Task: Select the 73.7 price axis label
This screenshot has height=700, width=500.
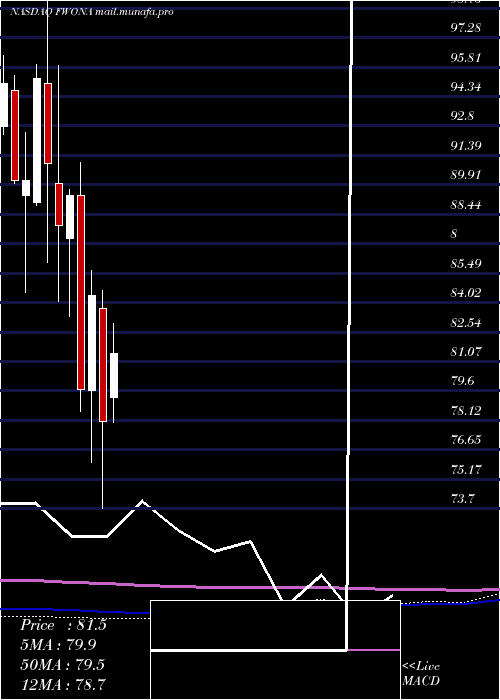Action: (x=462, y=499)
